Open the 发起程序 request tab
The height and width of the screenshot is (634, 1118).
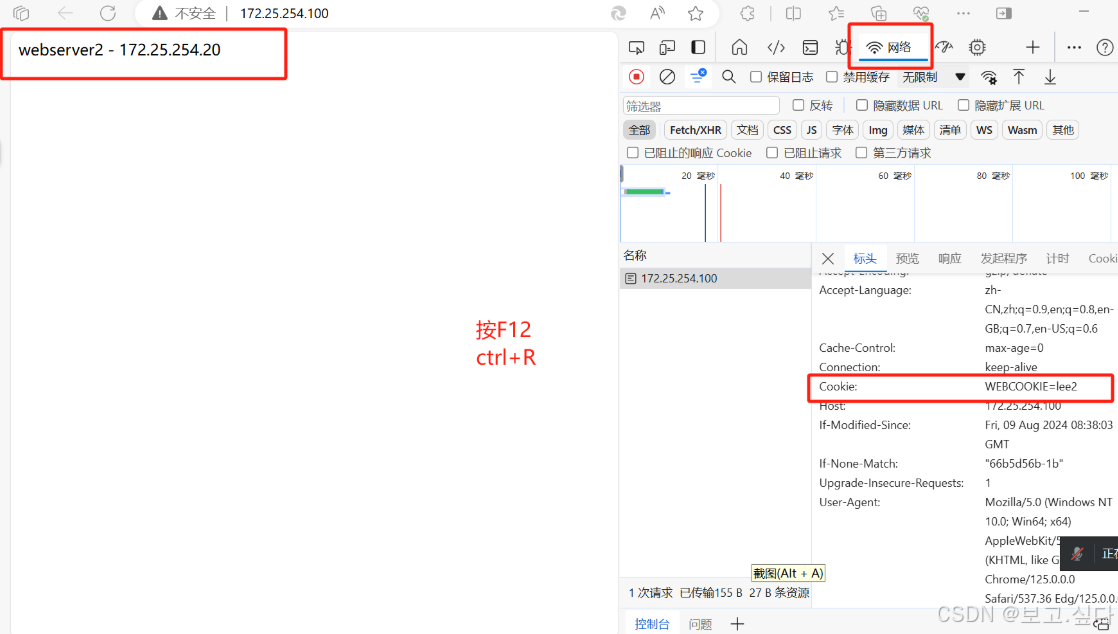tap(1003, 258)
